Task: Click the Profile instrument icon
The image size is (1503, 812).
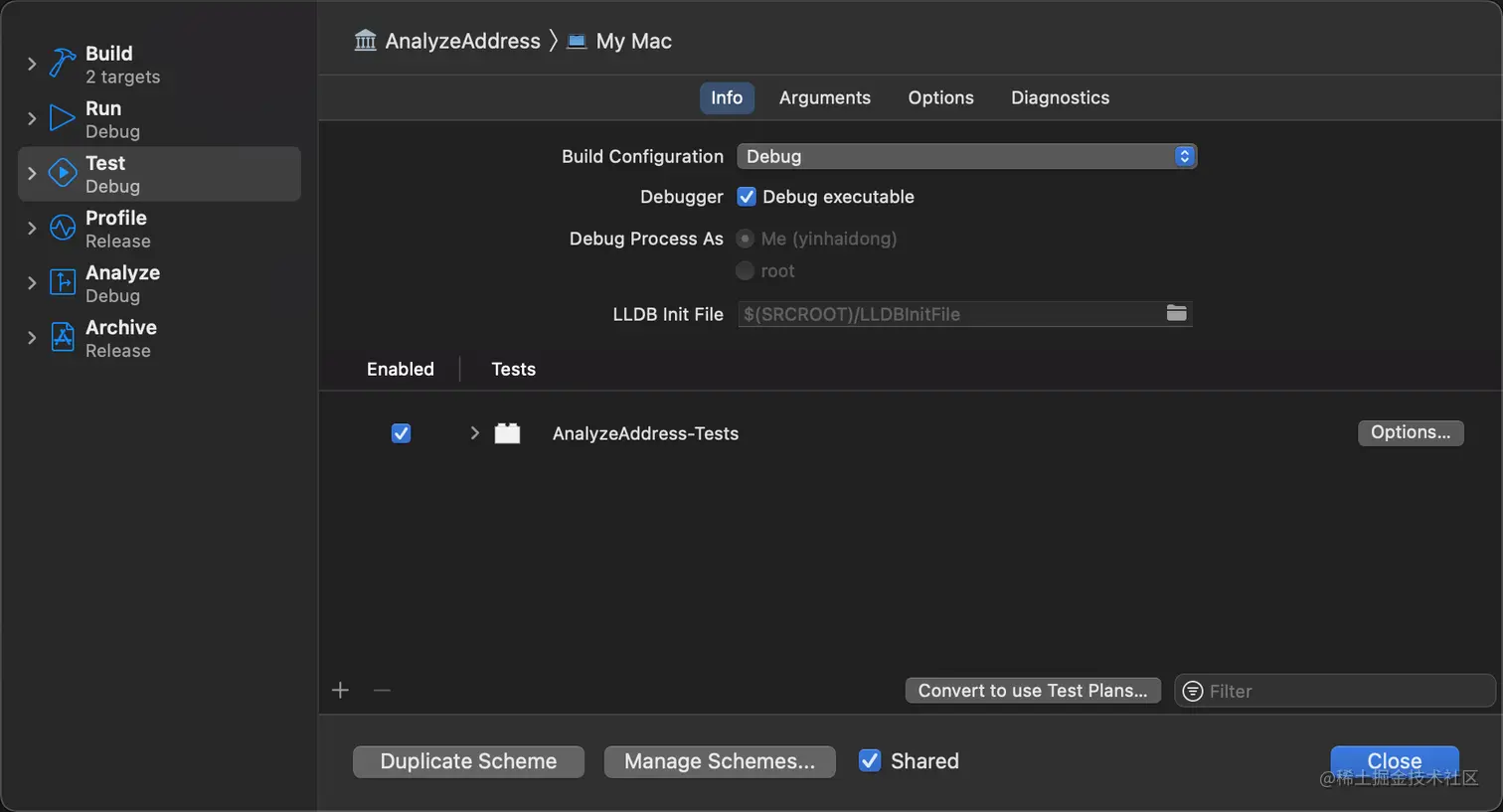Action: [63, 228]
